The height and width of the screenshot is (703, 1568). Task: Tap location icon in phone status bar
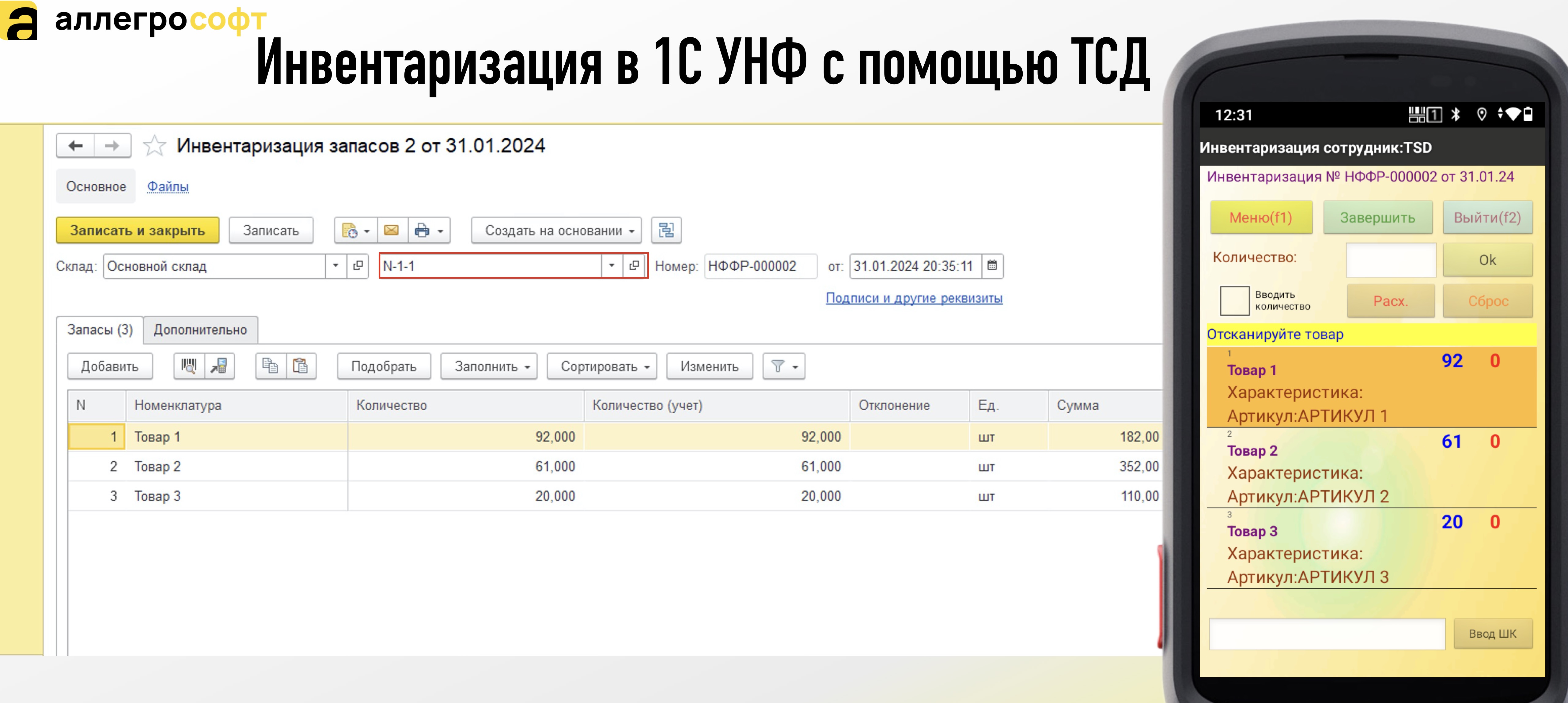click(1482, 114)
